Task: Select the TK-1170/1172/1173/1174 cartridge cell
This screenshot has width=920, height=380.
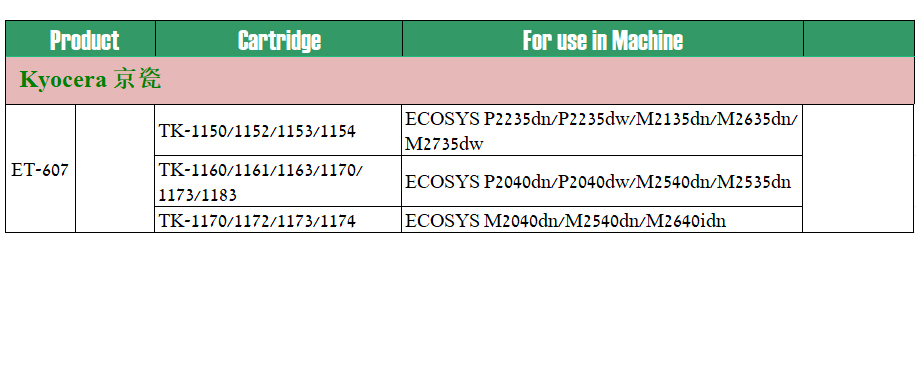Action: (x=278, y=220)
